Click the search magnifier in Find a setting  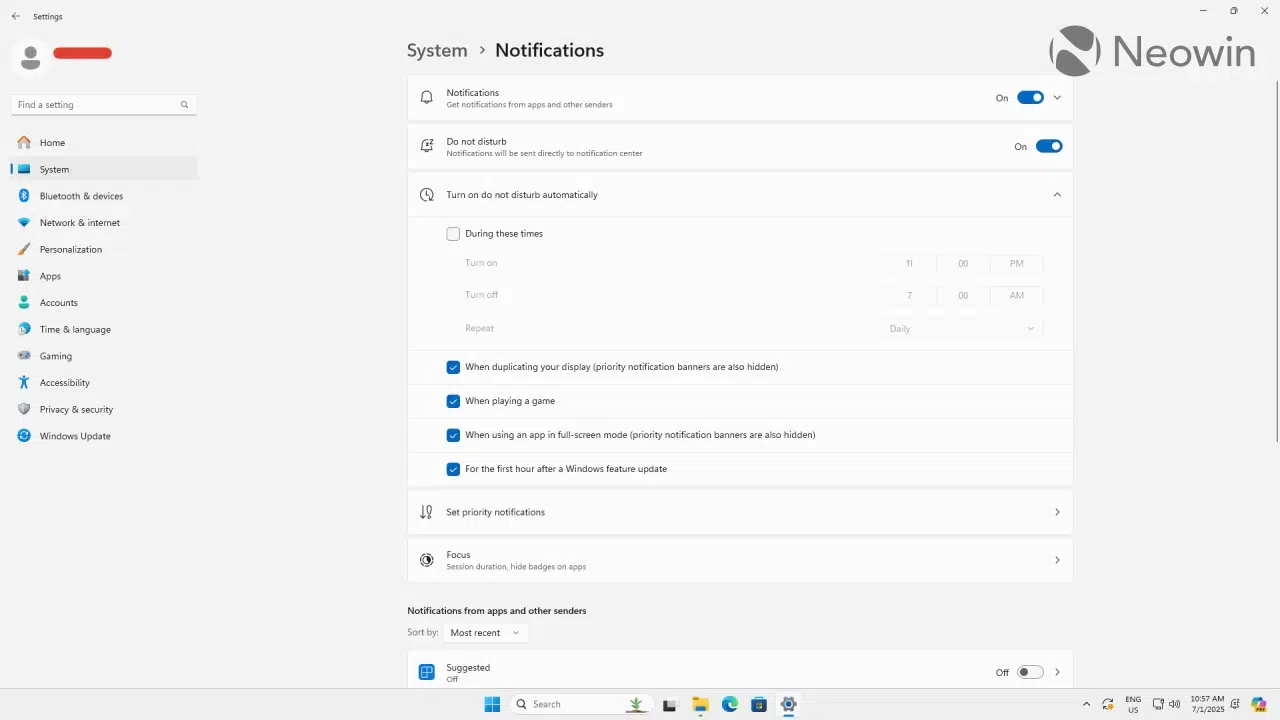click(x=184, y=105)
